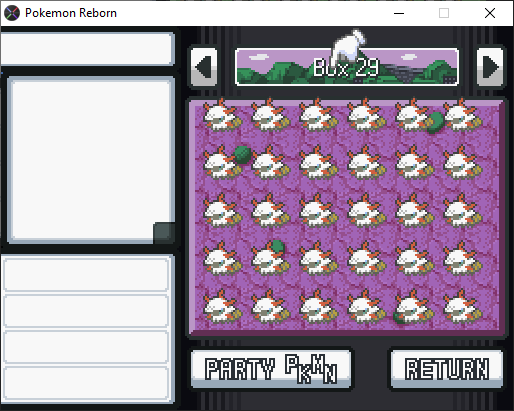Click the Return button

click(447, 369)
